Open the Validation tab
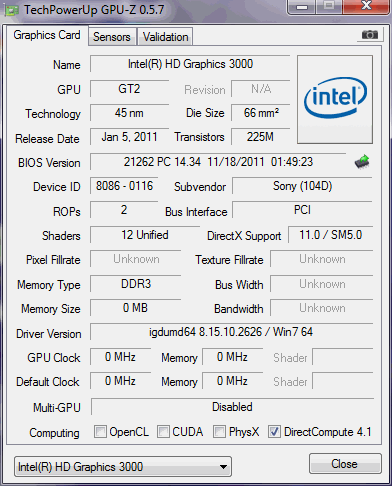This screenshot has height=486, width=392. point(166,37)
